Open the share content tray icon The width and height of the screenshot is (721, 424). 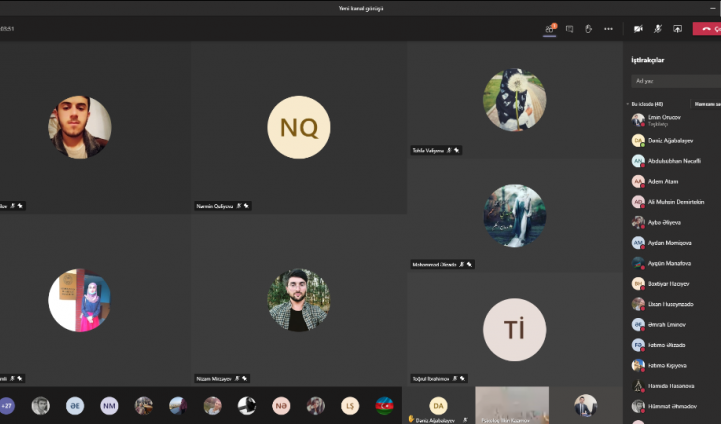click(677, 29)
